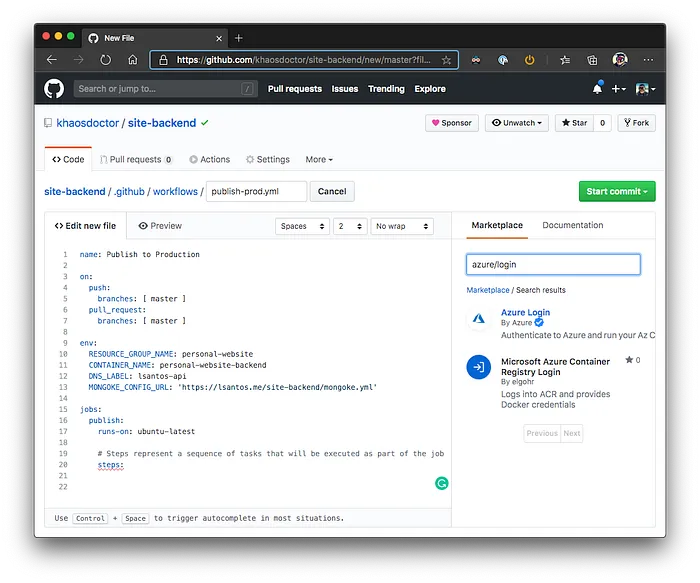This screenshot has height=583, width=700.
Task: Open the Spaces indent mode dropdown
Action: [x=302, y=226]
